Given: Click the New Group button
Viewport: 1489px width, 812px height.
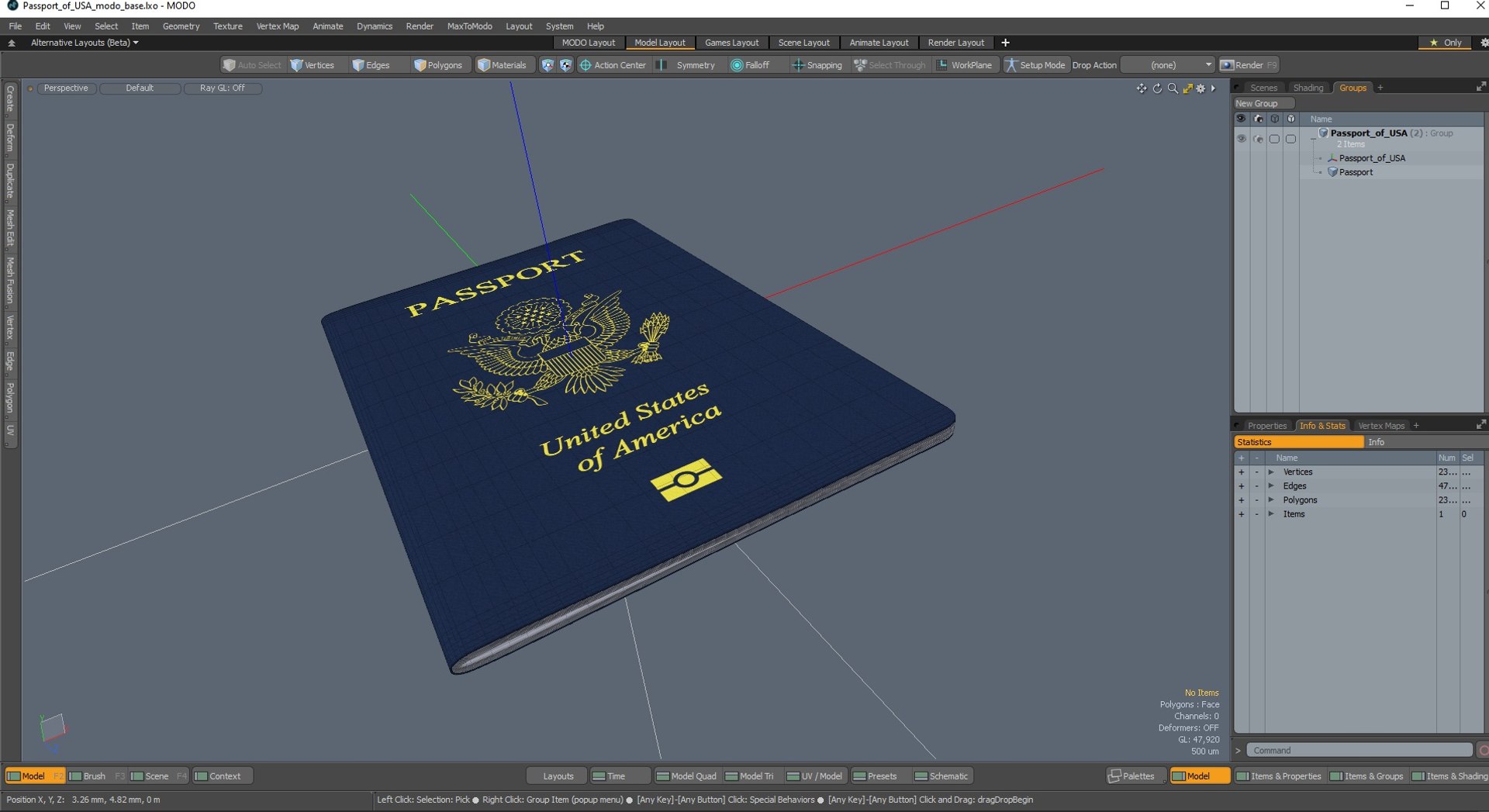Looking at the screenshot, I should [x=1263, y=103].
